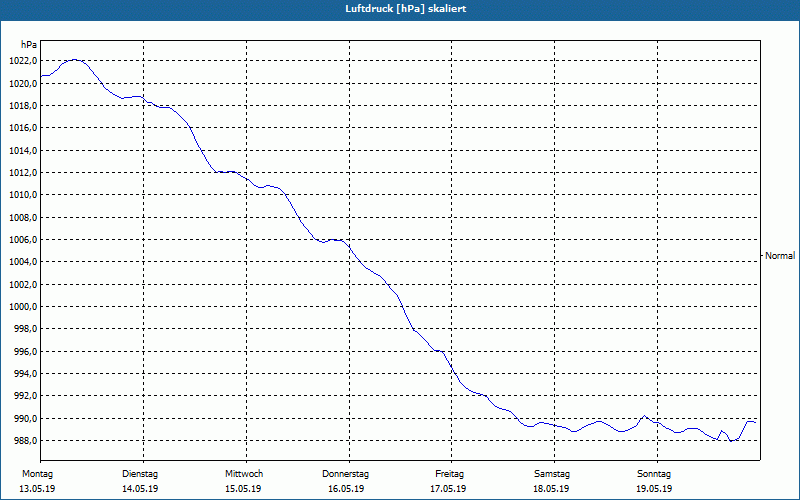Select the 1008,0 axis label

click(x=23, y=218)
